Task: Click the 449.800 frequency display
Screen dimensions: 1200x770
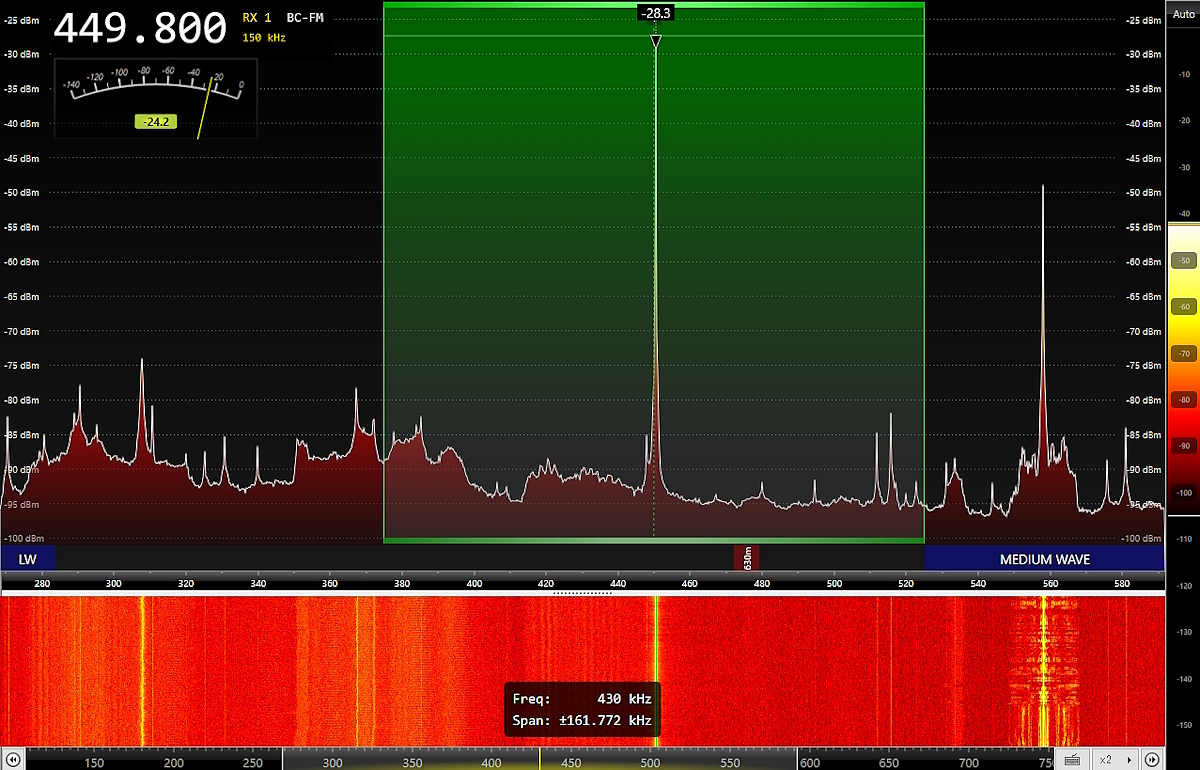Action: click(x=140, y=30)
